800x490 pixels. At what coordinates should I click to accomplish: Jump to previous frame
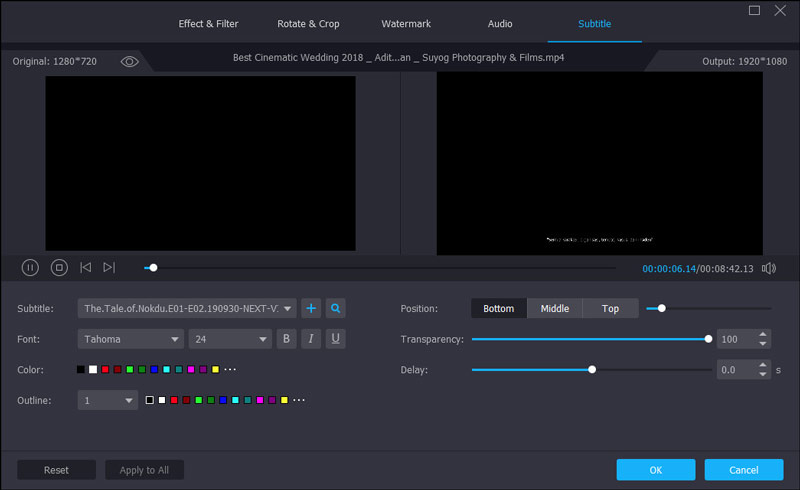(x=86, y=268)
